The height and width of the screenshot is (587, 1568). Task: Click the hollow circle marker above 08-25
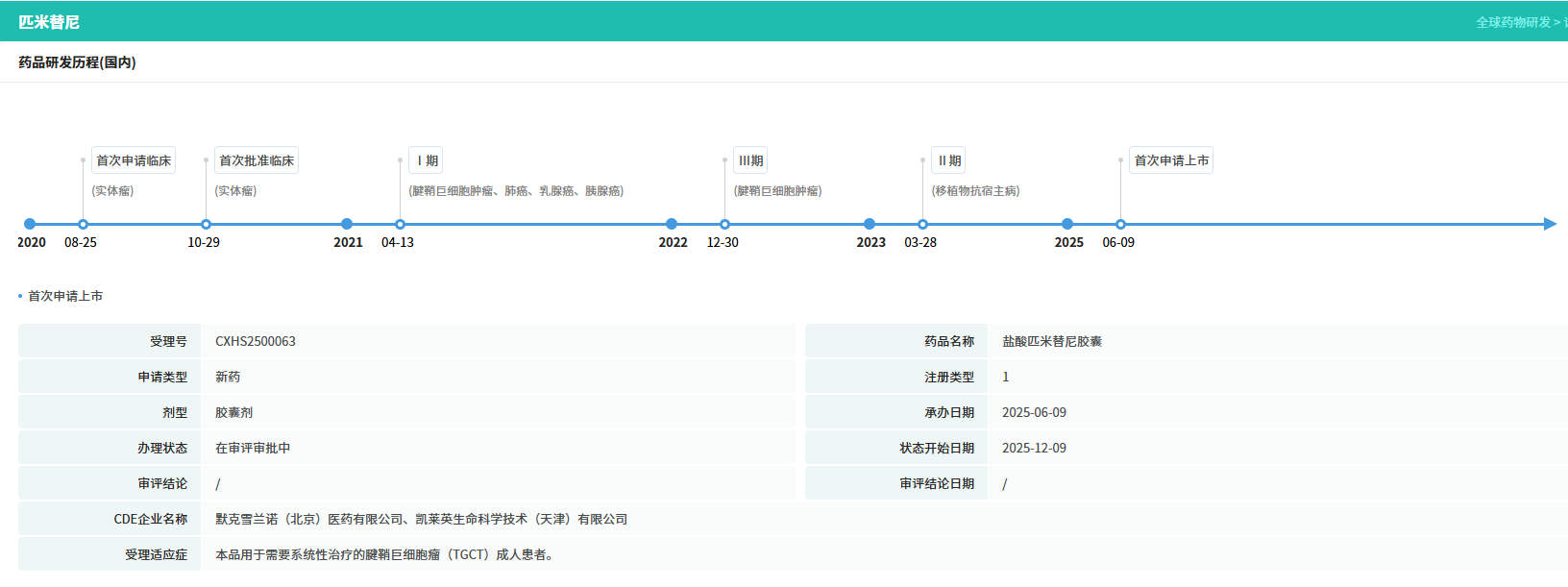pyautogui.click(x=83, y=224)
